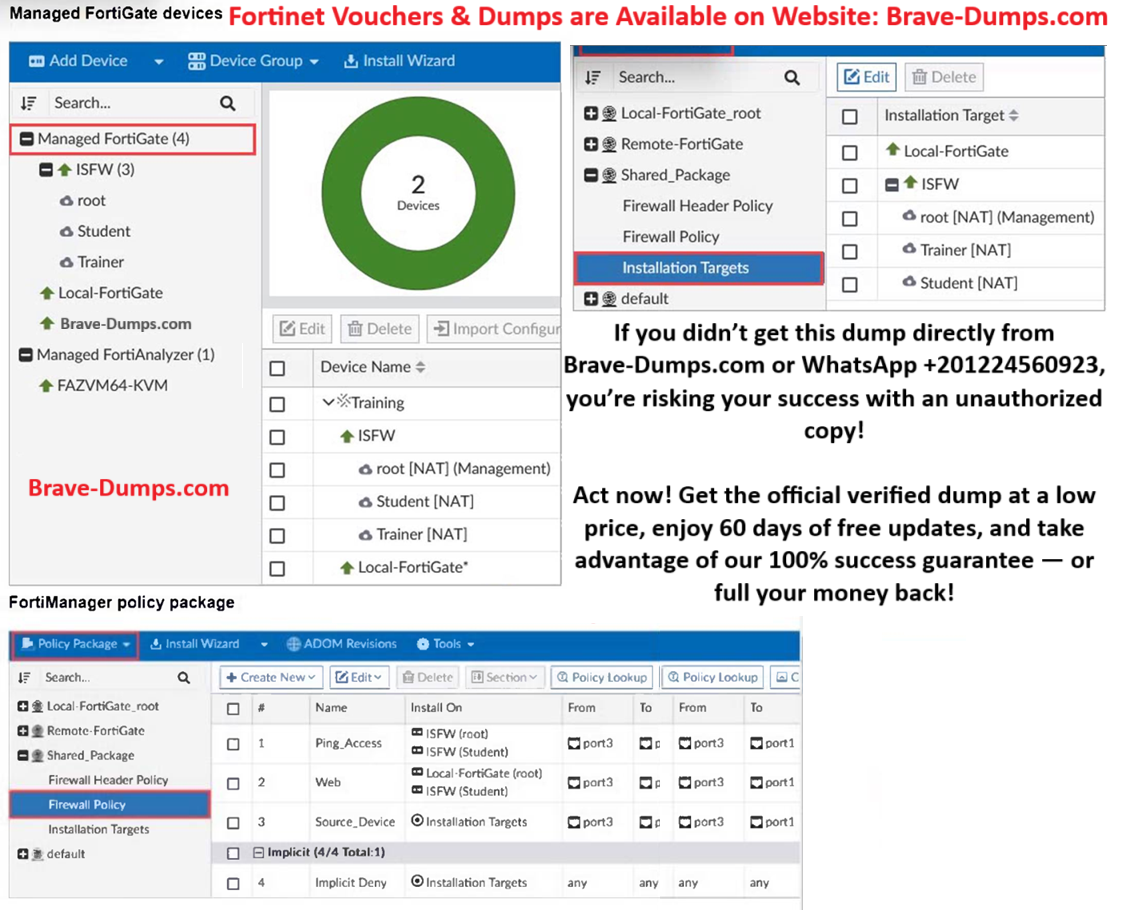The height and width of the screenshot is (910, 1122).
Task: Open the Create New dropdown
Action: (x=271, y=677)
